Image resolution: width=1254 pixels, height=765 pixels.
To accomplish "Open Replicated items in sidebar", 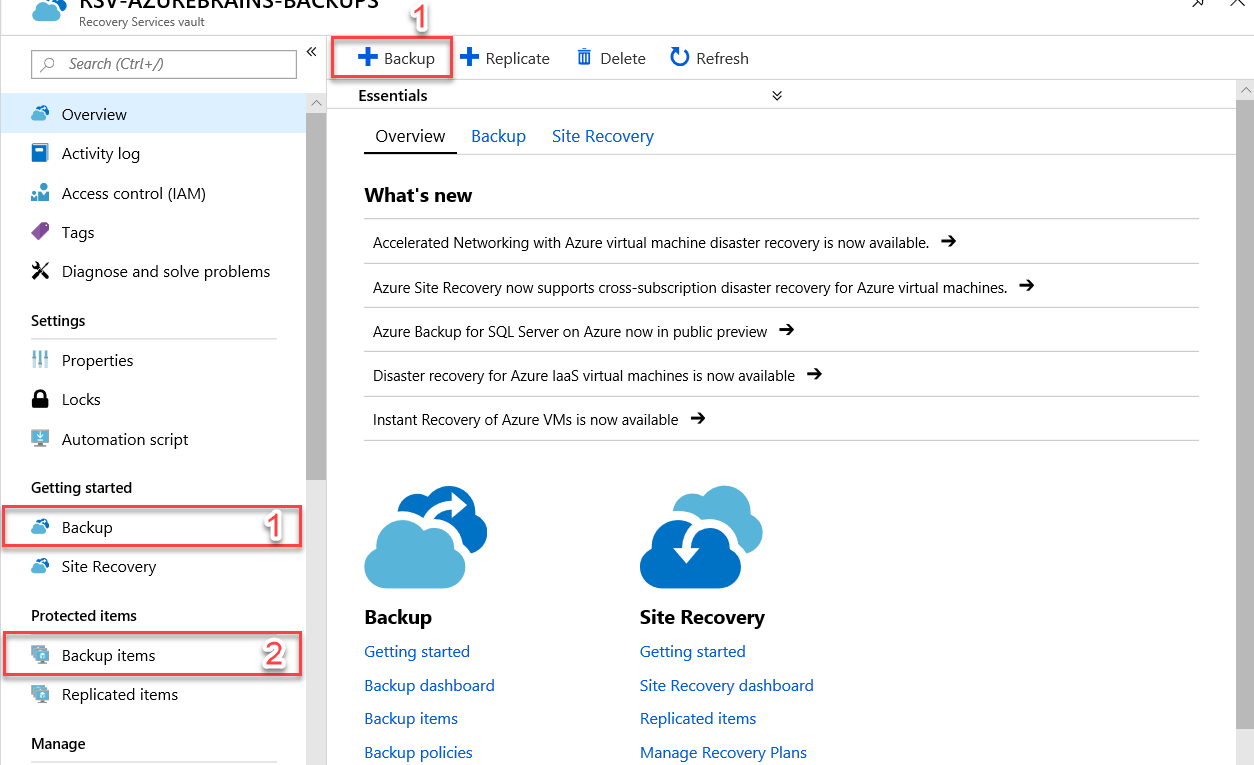I will coord(153,694).
